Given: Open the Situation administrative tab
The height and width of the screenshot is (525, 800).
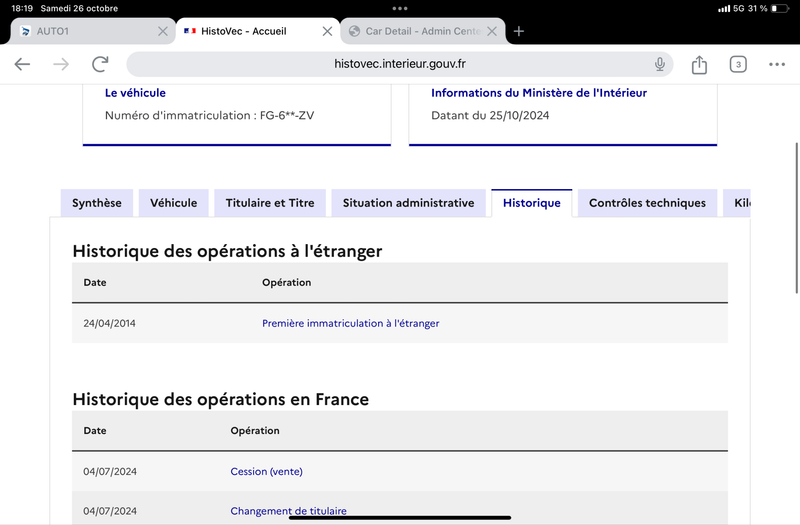Looking at the screenshot, I should point(408,203).
